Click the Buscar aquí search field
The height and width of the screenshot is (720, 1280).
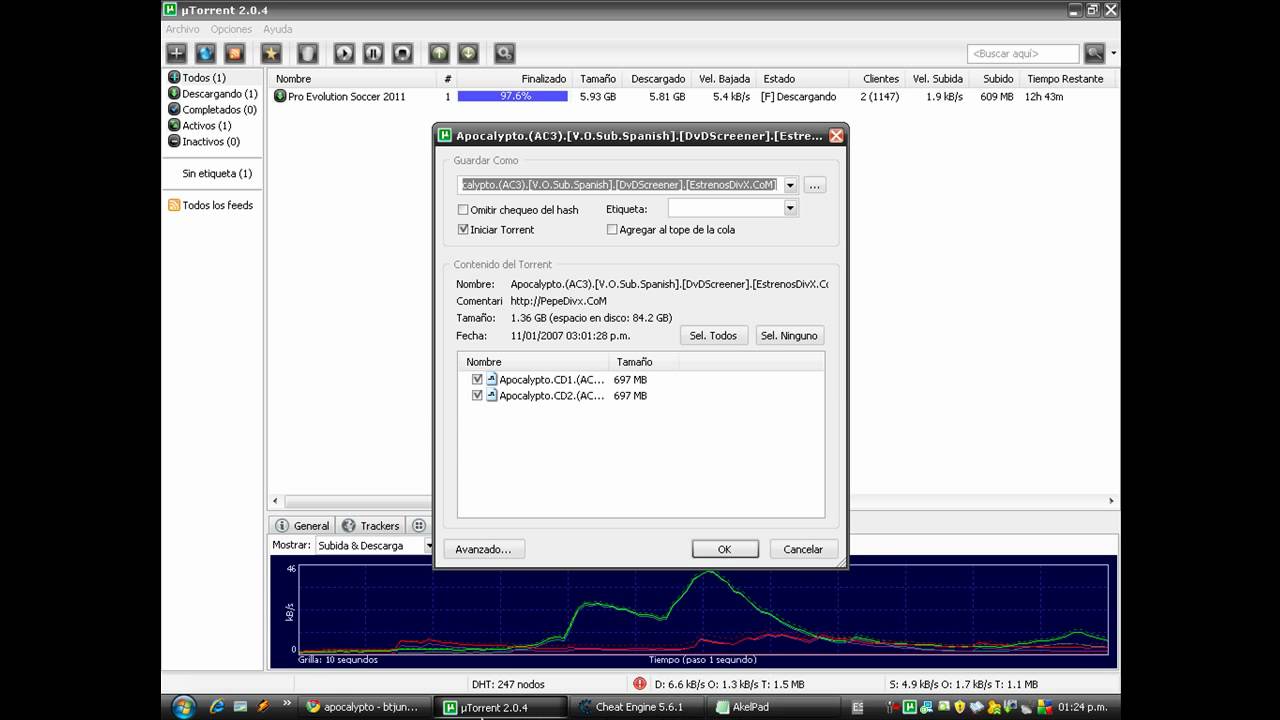(1023, 54)
